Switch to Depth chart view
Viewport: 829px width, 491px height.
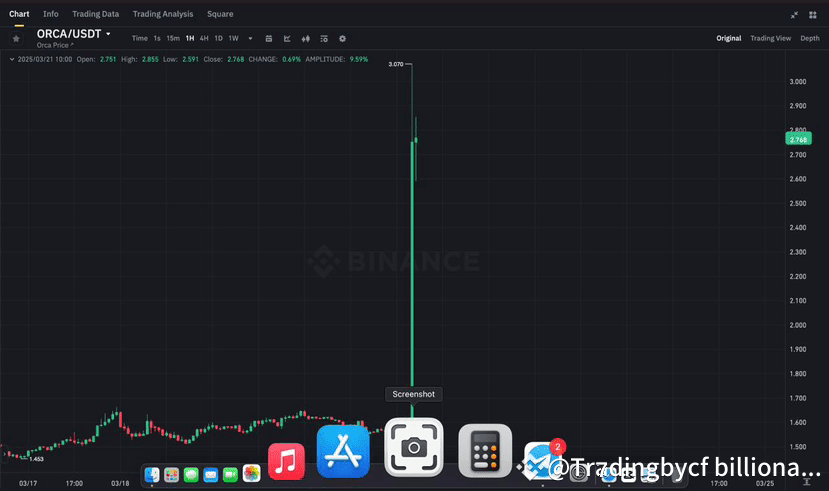[809, 38]
